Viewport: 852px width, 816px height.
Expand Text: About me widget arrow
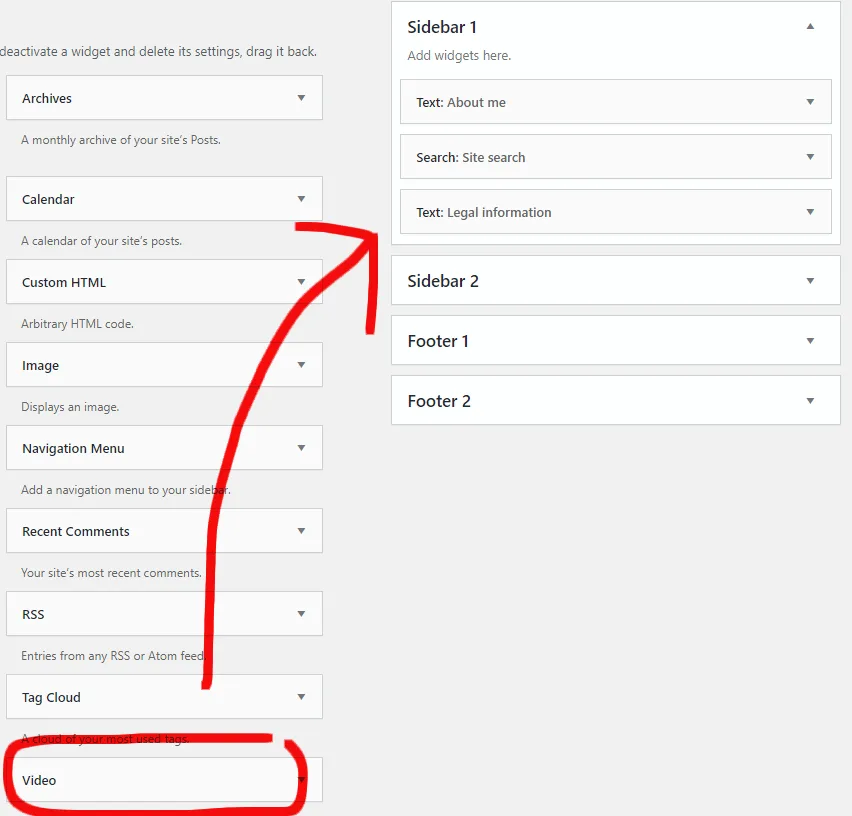pyautogui.click(x=810, y=102)
